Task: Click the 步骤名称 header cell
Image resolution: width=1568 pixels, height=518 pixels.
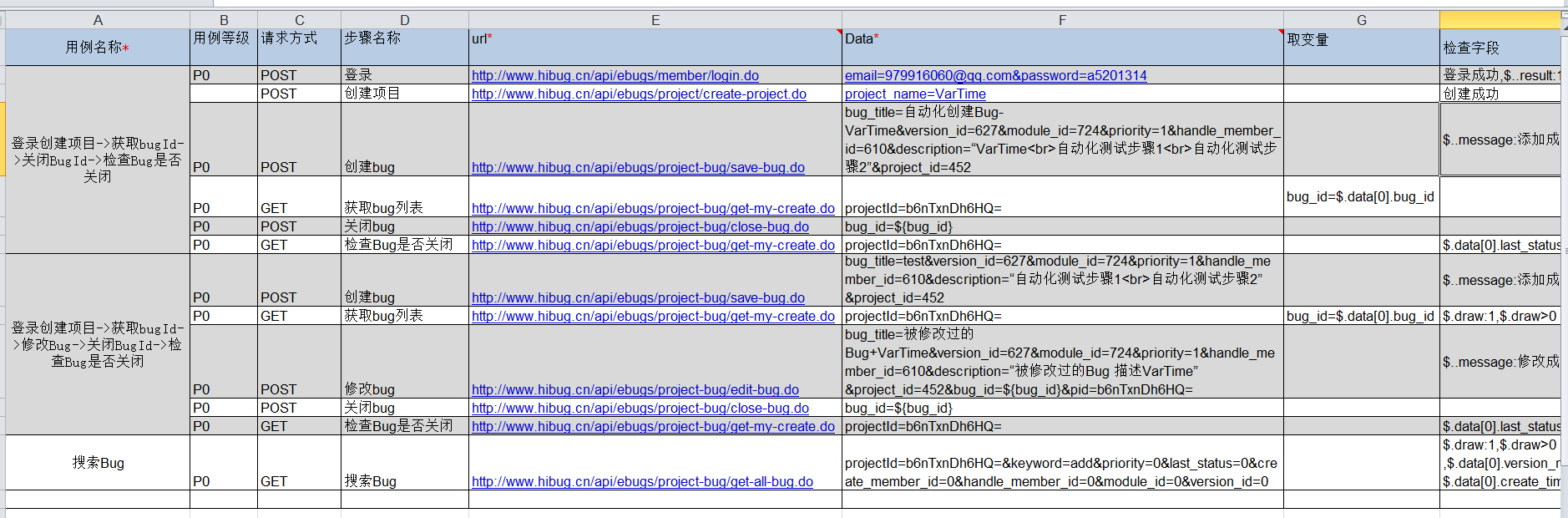Action: [x=404, y=48]
